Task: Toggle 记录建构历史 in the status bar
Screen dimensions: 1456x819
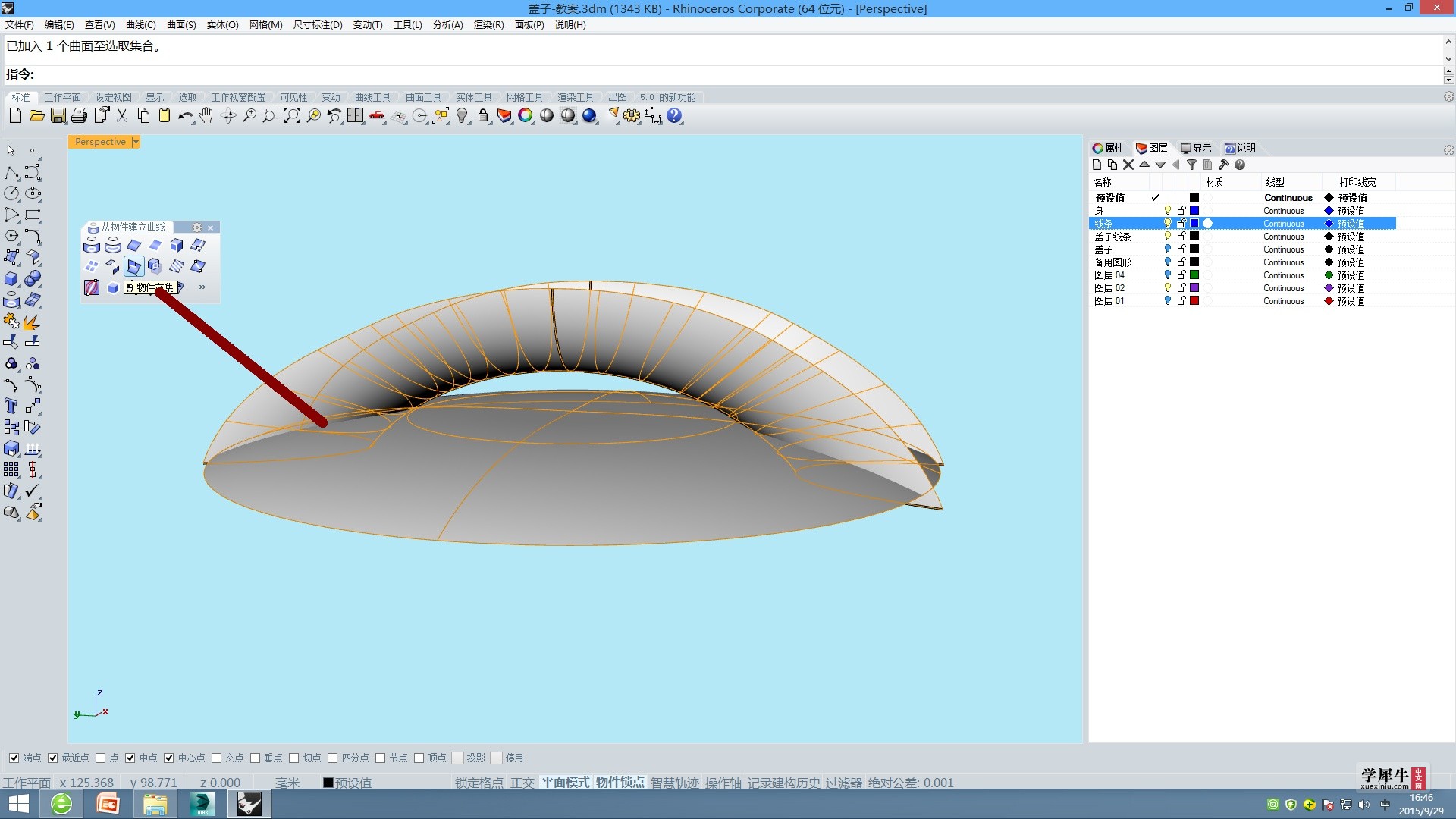Action: point(783,783)
